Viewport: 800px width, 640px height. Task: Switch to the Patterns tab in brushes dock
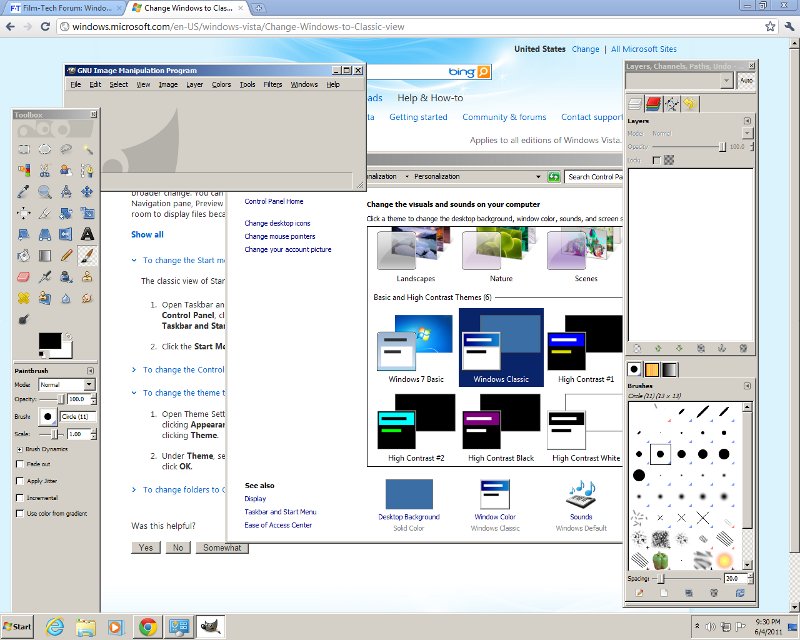tap(652, 369)
